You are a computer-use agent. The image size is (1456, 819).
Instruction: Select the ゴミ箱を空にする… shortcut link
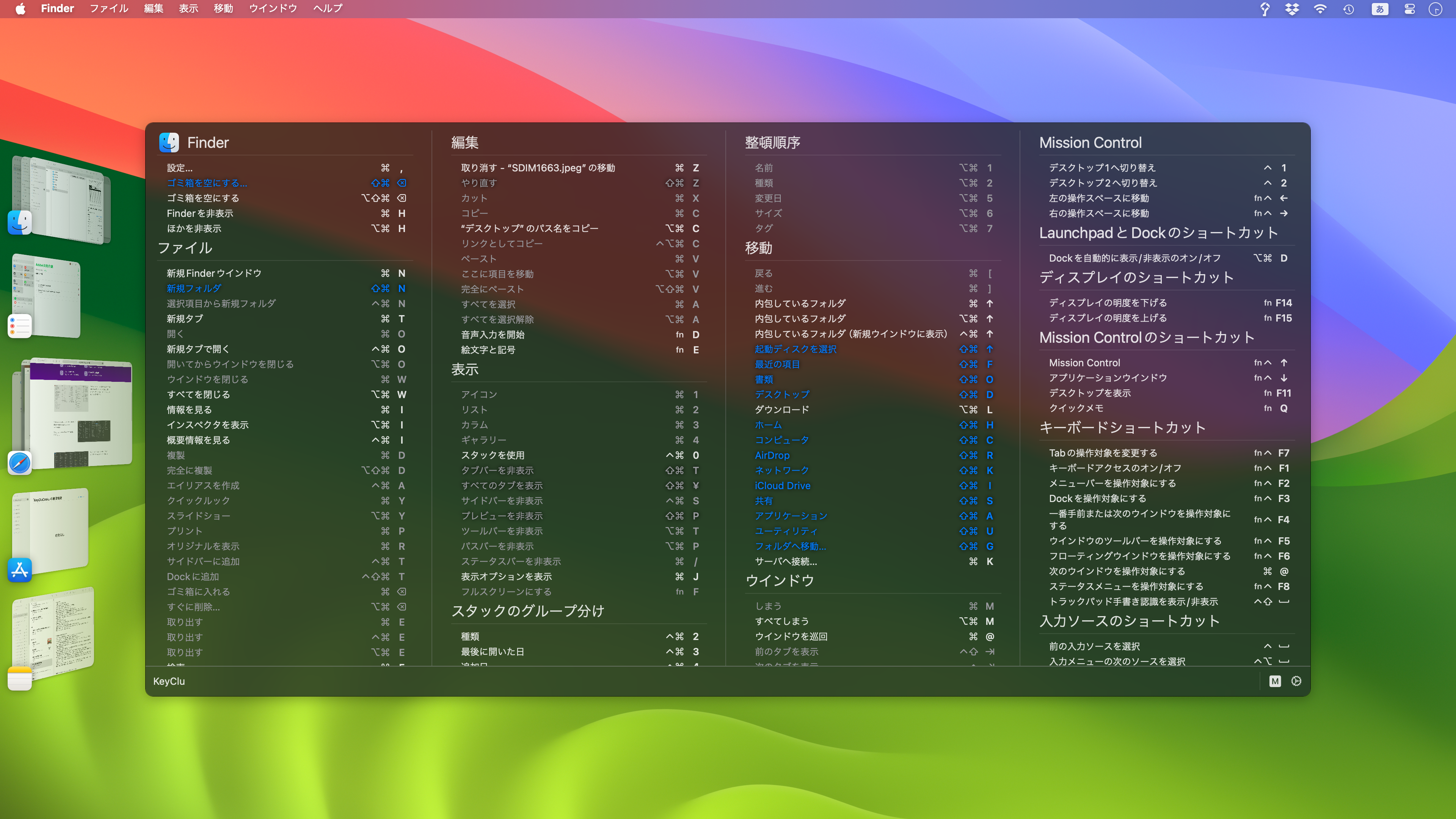point(206,182)
